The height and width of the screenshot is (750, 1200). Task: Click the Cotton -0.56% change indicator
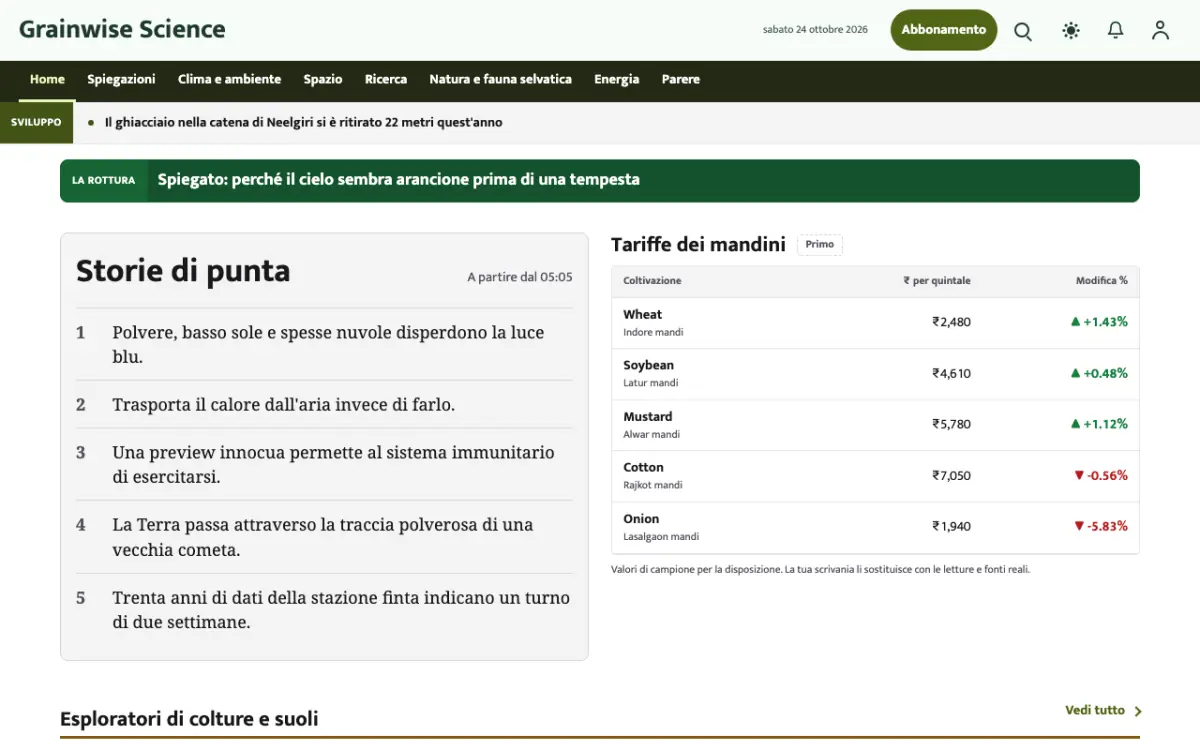click(x=1101, y=475)
